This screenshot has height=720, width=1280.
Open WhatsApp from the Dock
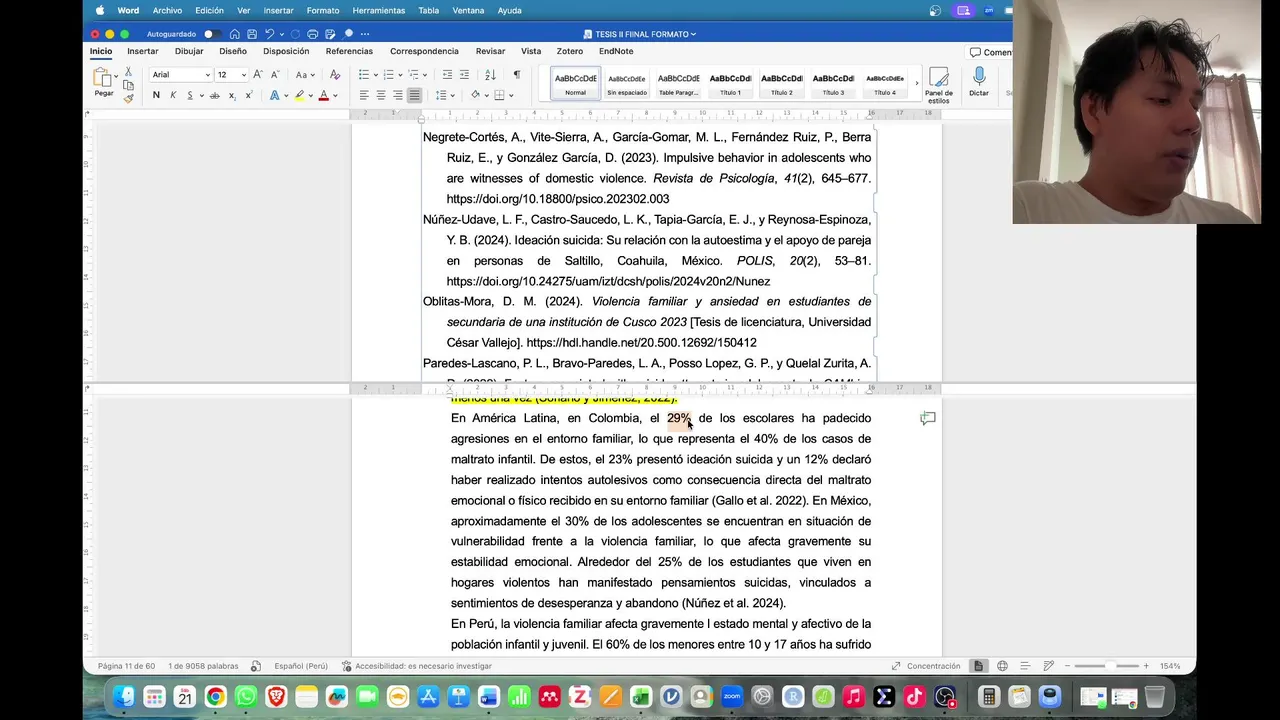coord(246,697)
